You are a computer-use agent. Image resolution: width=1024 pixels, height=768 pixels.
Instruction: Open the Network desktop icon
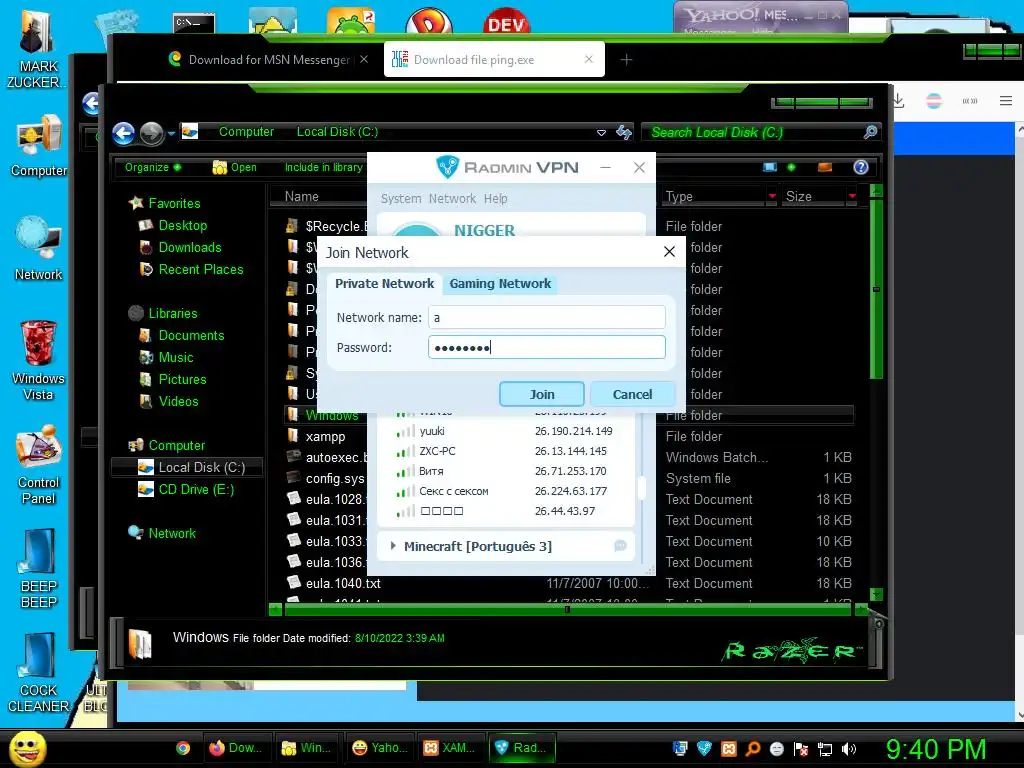pyautogui.click(x=39, y=248)
